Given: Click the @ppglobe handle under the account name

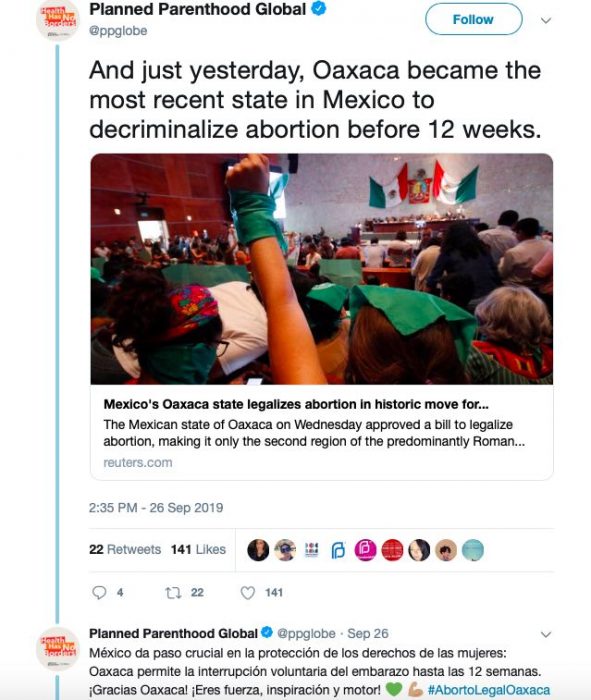Looking at the screenshot, I should coord(118,31).
